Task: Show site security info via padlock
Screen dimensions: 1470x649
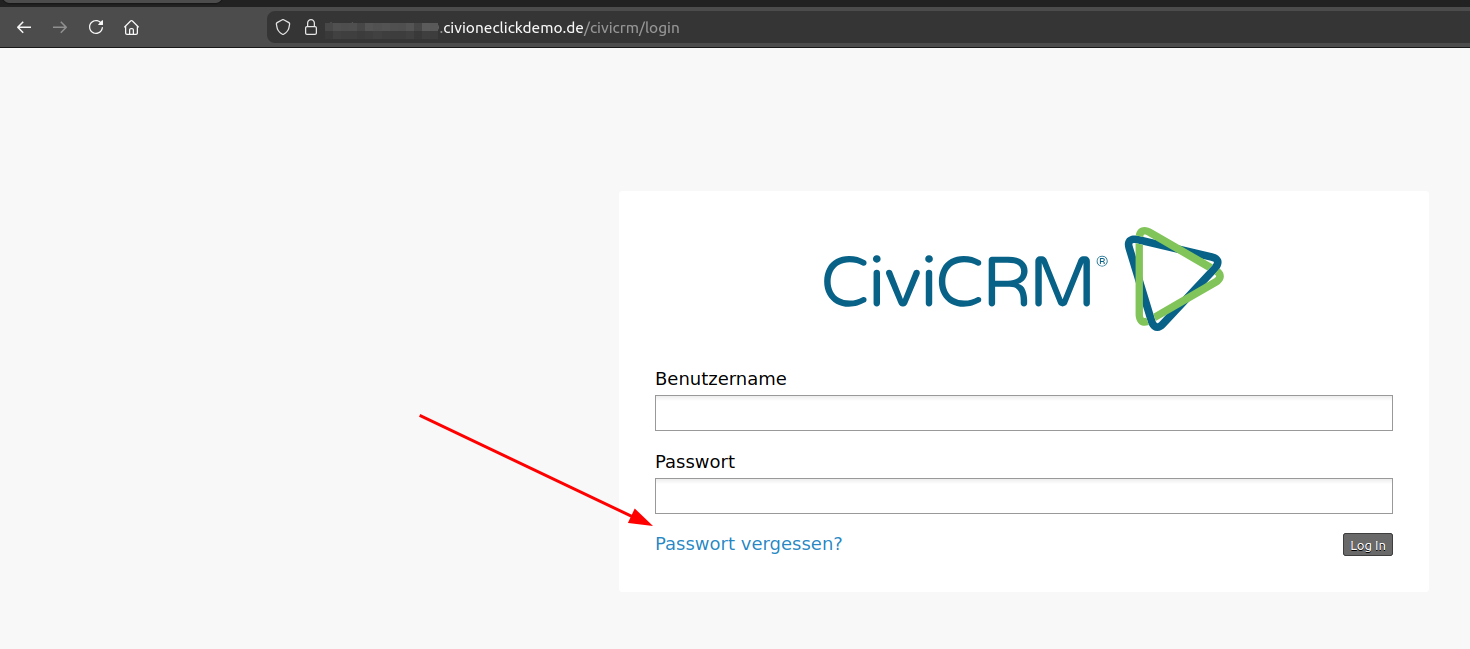Action: click(310, 28)
